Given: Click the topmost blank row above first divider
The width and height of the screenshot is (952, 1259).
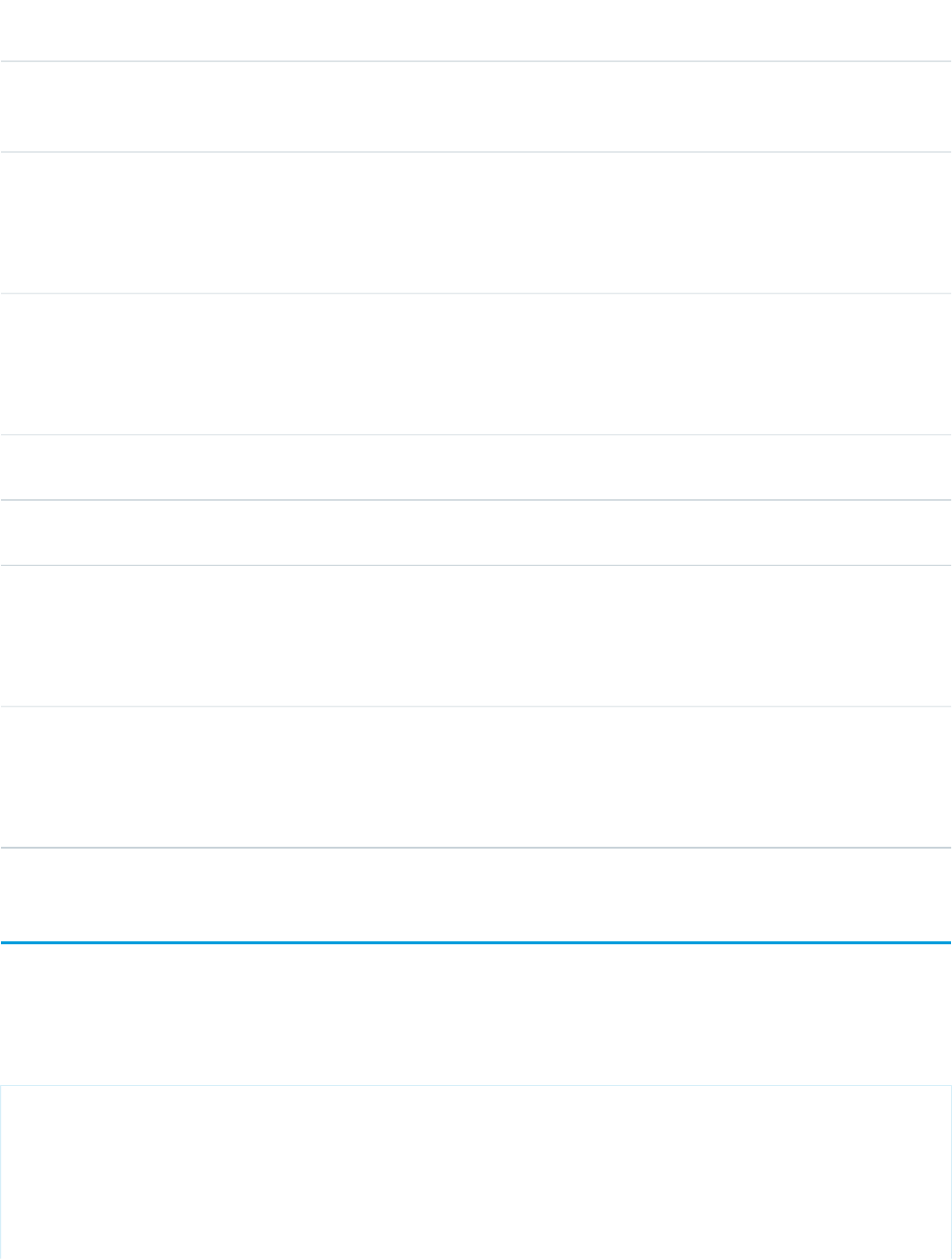Looking at the screenshot, I should 476,30.
